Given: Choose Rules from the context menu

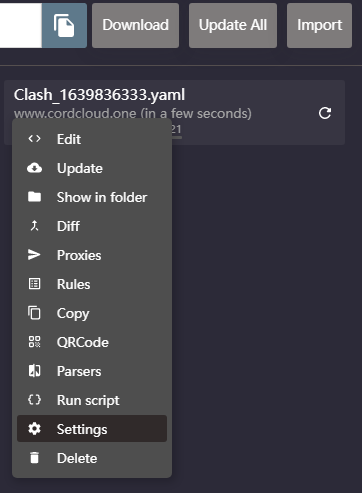Looking at the screenshot, I should (x=92, y=284).
